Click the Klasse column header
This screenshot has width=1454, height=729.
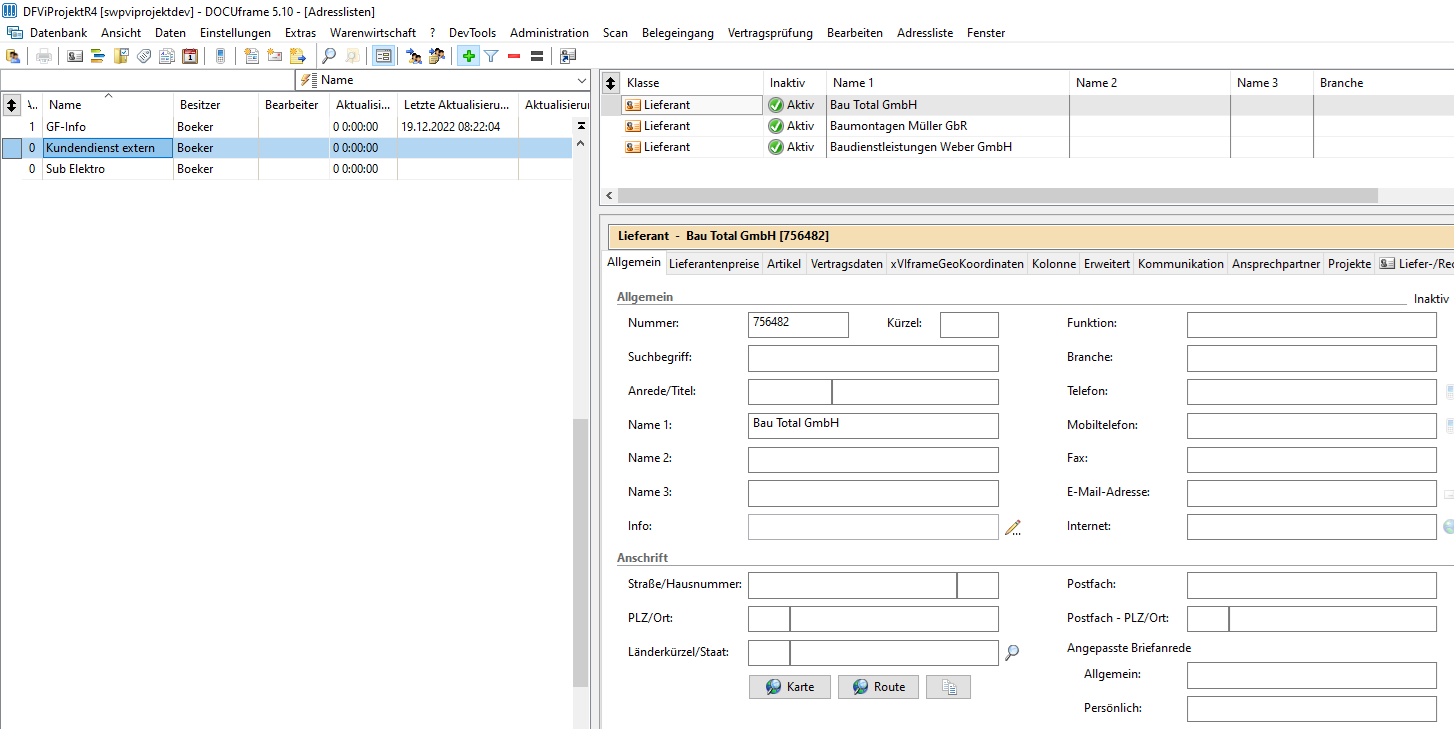[x=692, y=83]
